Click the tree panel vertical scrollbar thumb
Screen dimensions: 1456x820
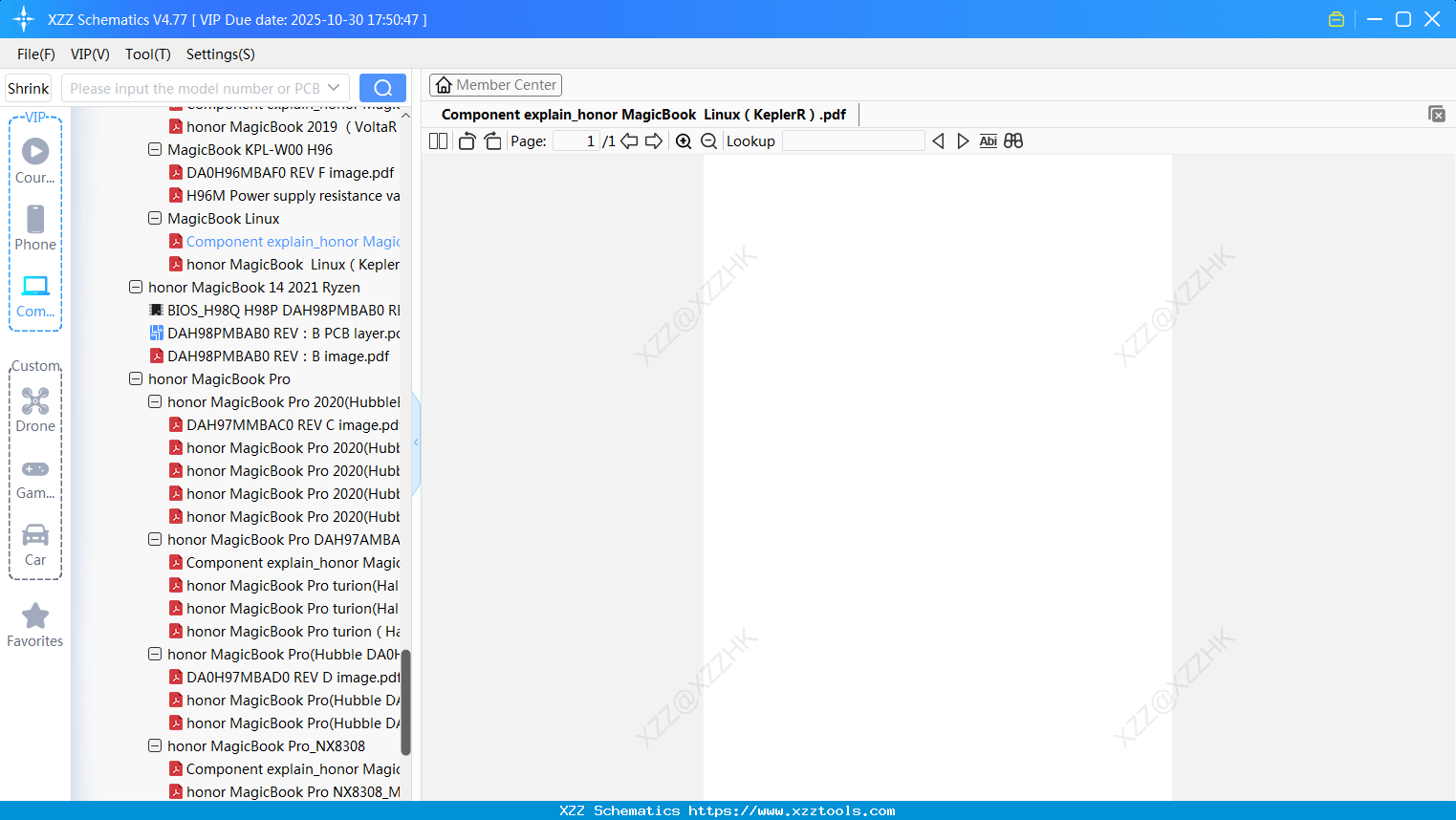(x=405, y=702)
